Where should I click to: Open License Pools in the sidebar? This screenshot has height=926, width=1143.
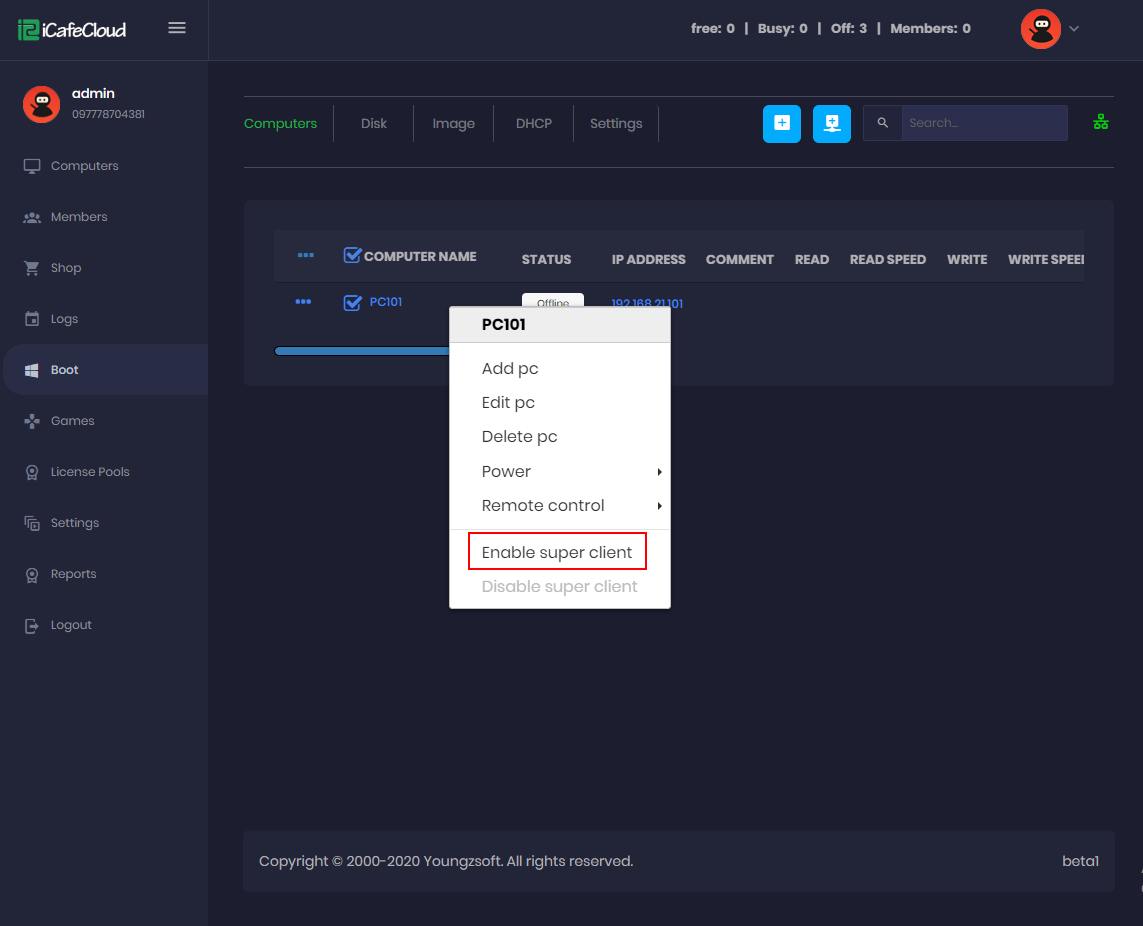coord(90,472)
